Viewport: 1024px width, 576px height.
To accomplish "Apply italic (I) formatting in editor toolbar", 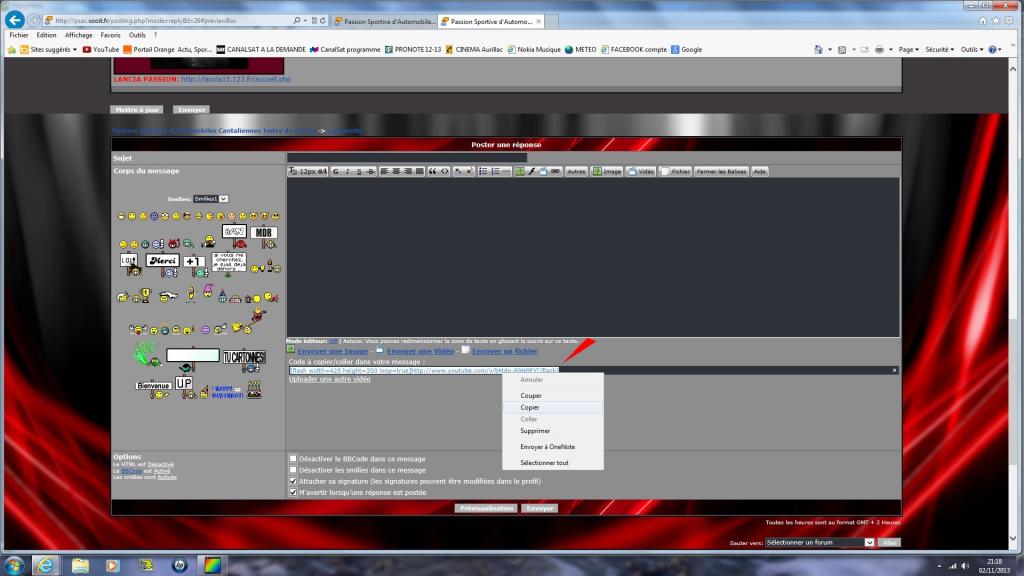I will pyautogui.click(x=347, y=171).
